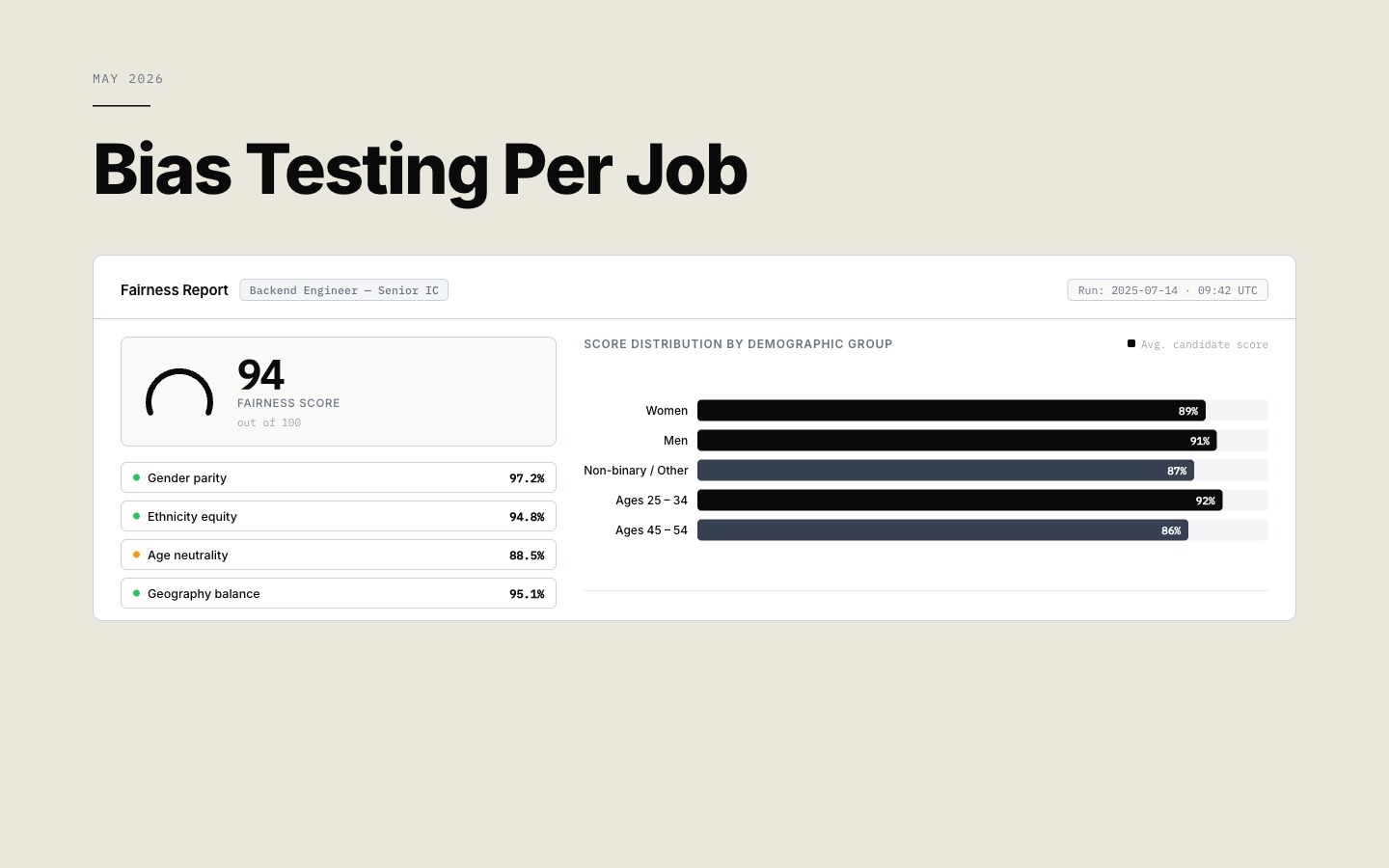Click the Bias Testing Per Job title

(x=421, y=170)
